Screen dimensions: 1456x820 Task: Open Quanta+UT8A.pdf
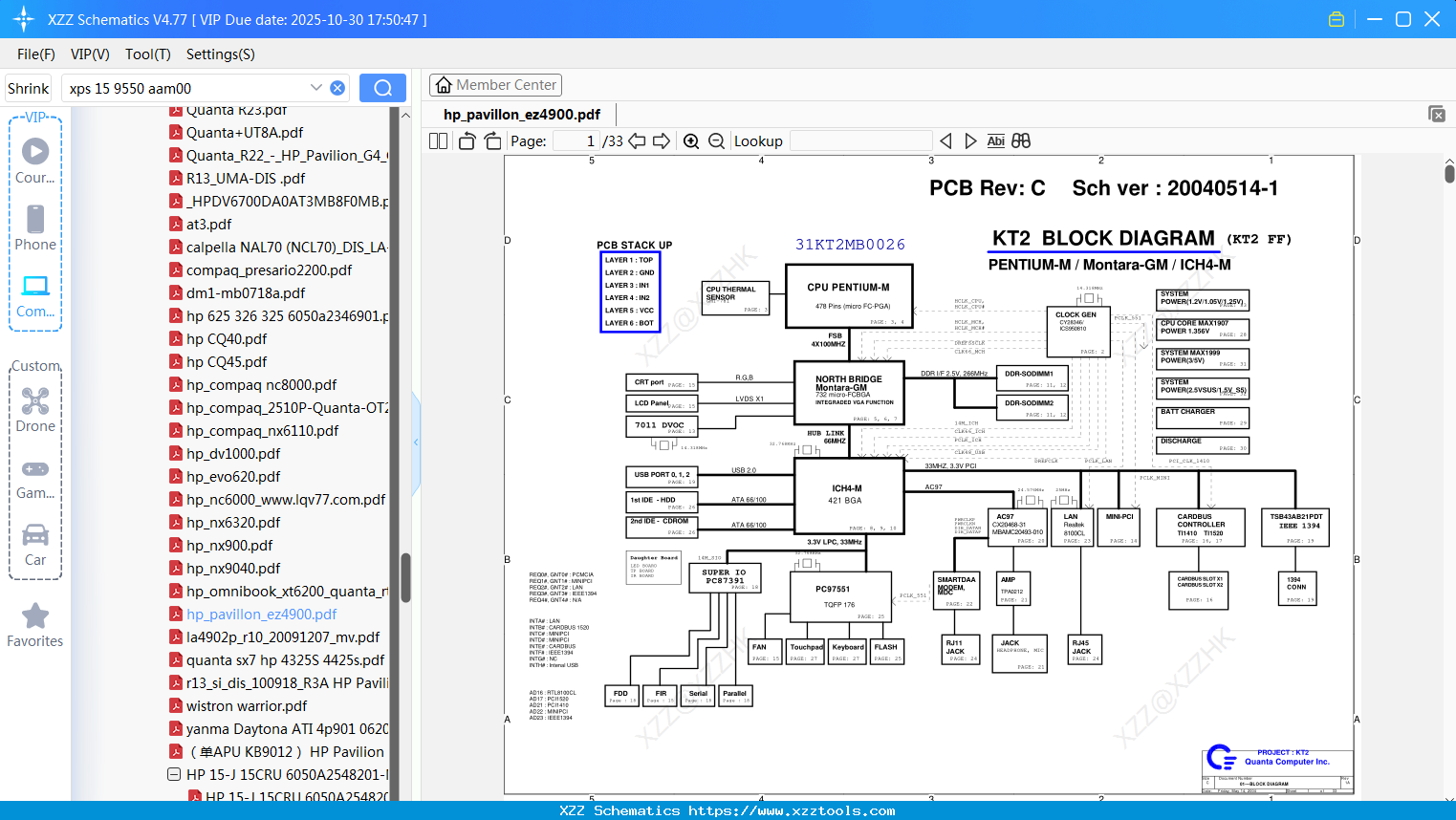pos(245,133)
